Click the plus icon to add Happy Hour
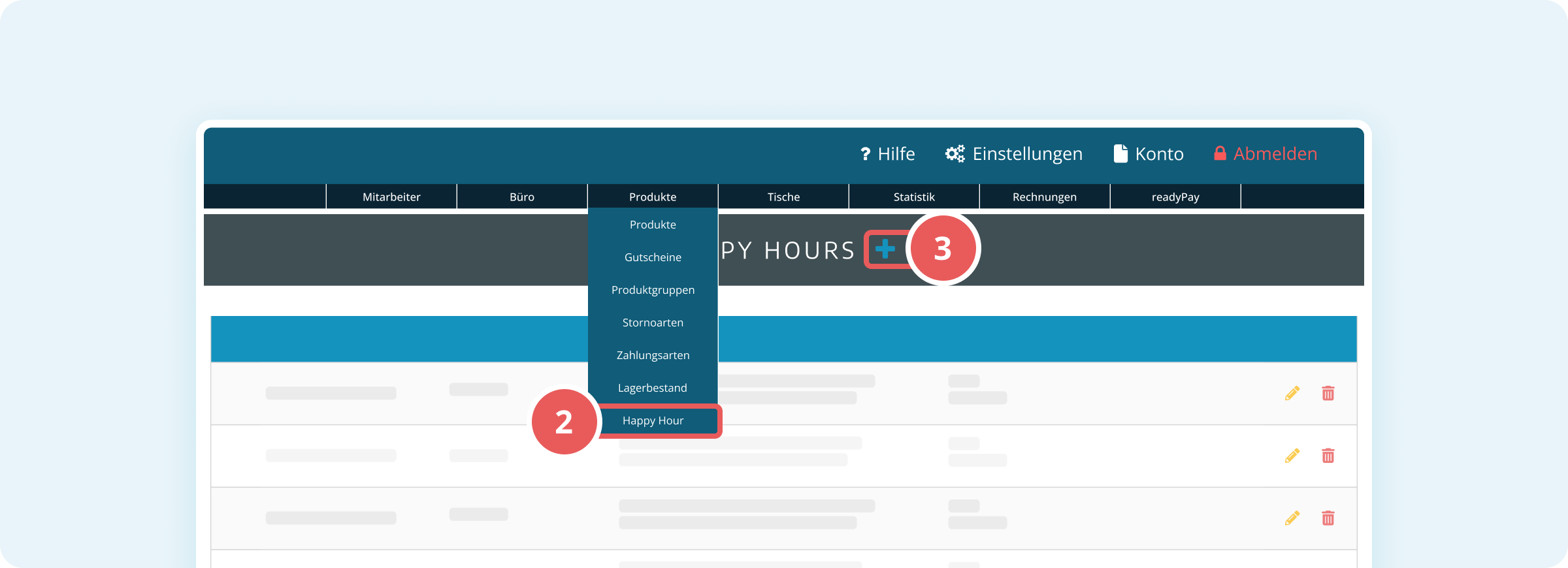 click(885, 249)
